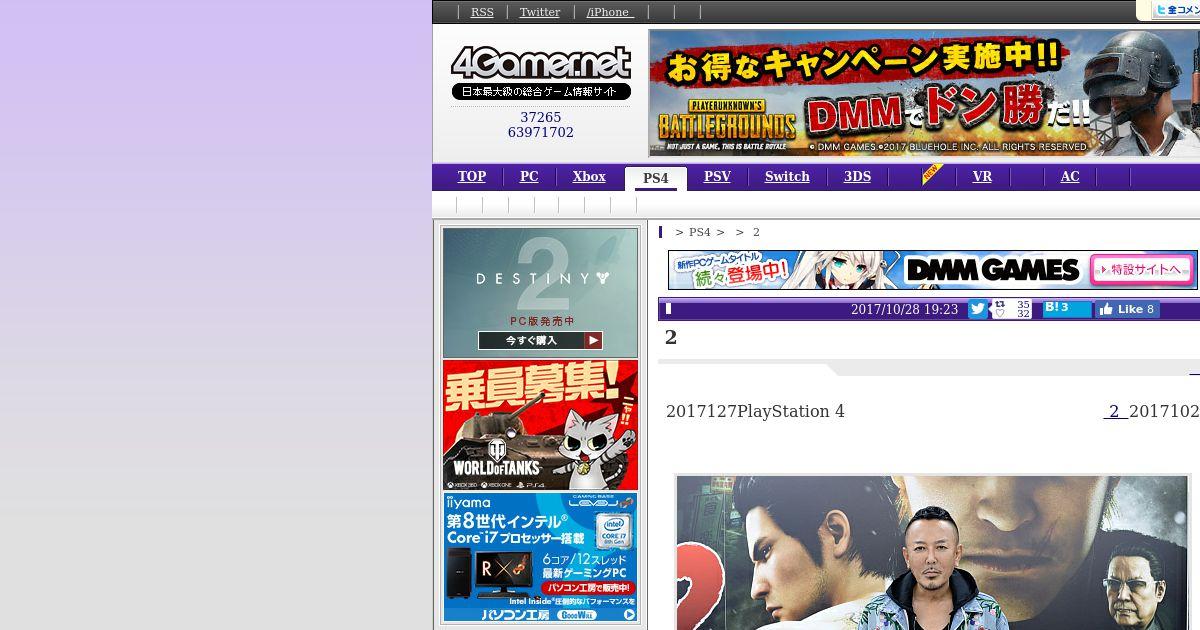This screenshot has height=630, width=1200.
Task: Click the number 63971702 under logo
Action: click(541, 132)
